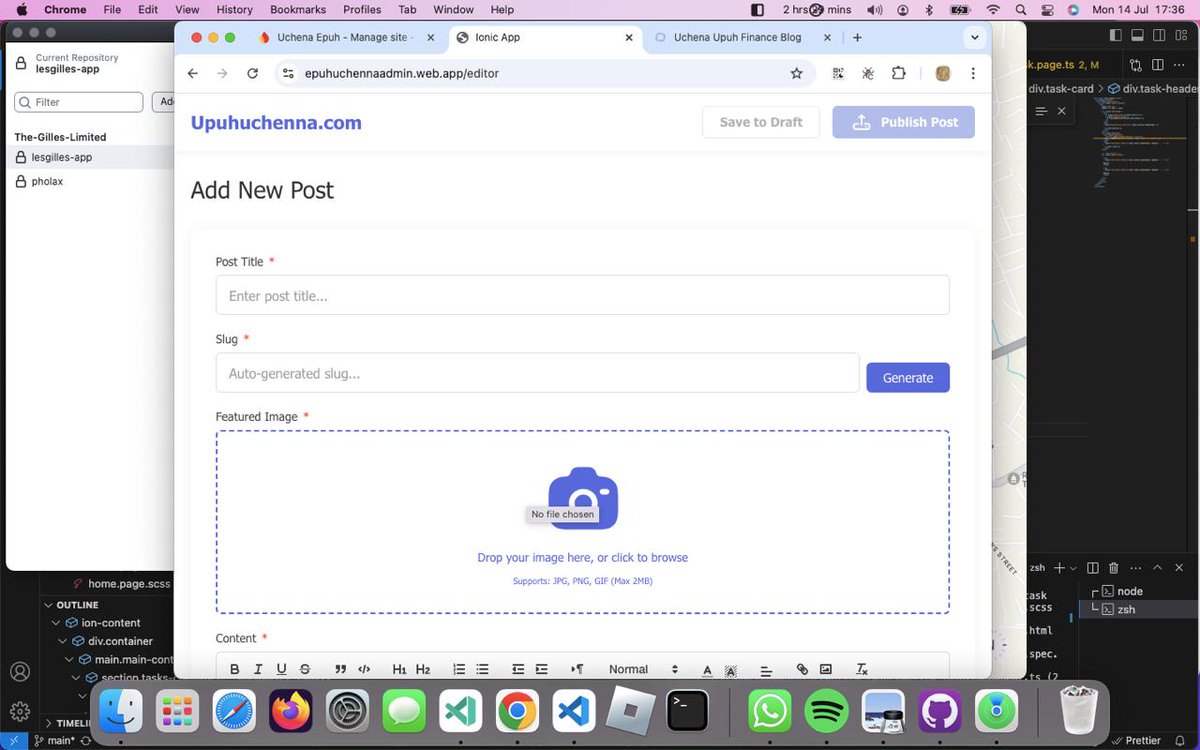
Task: Open the text color picker in toolbar
Action: click(x=707, y=669)
